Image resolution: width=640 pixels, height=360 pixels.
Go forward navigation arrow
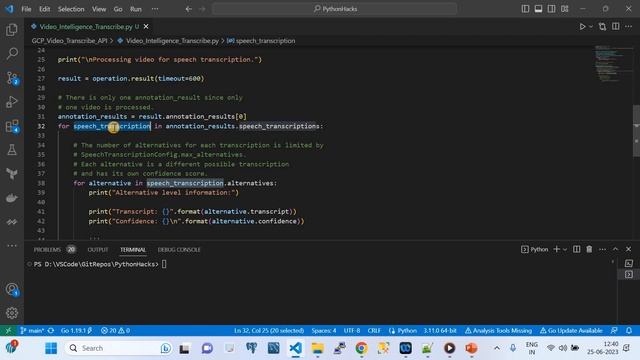point(202,9)
